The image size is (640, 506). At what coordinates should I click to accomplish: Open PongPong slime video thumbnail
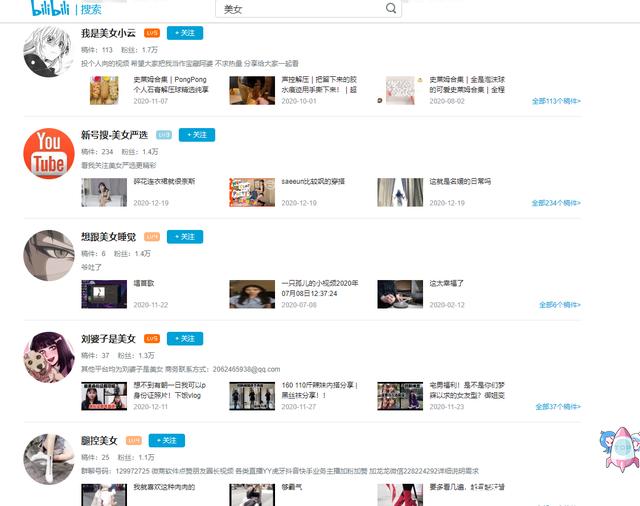[x=104, y=90]
